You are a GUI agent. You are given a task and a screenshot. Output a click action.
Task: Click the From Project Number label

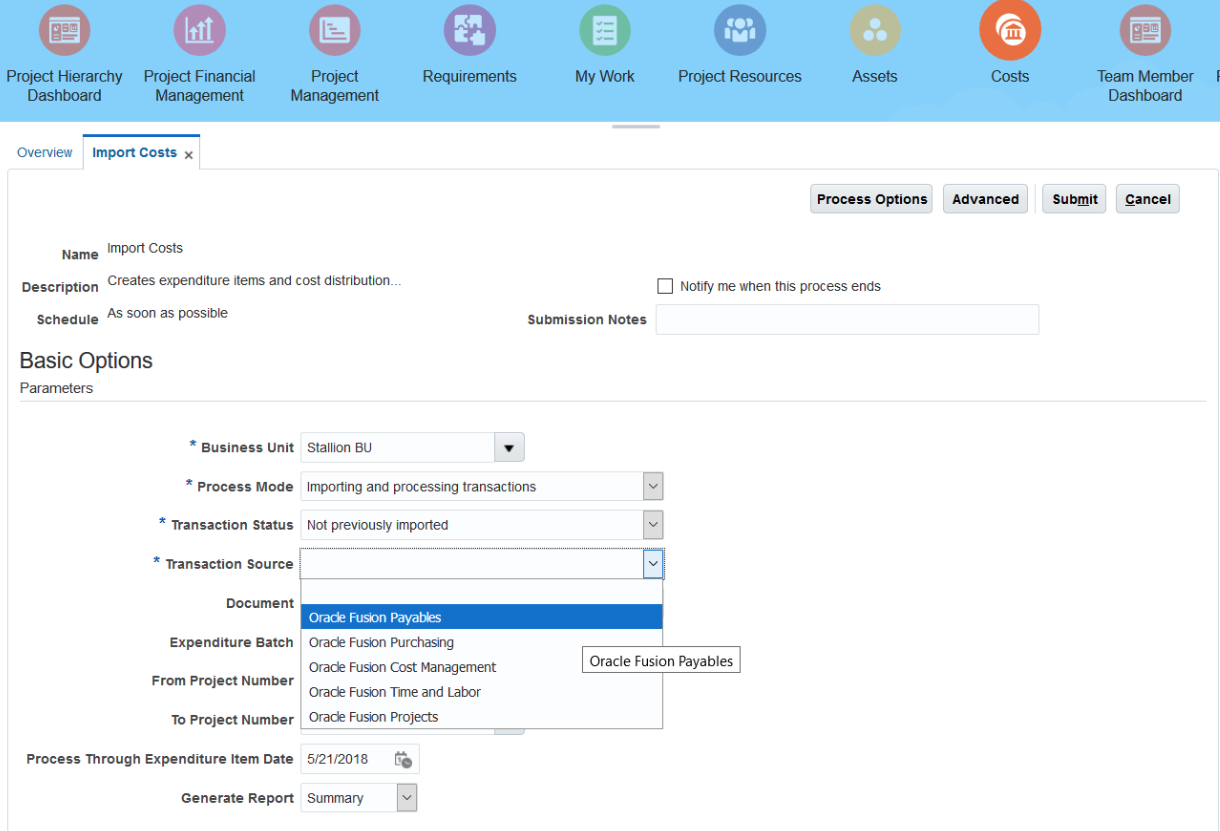[x=223, y=681]
